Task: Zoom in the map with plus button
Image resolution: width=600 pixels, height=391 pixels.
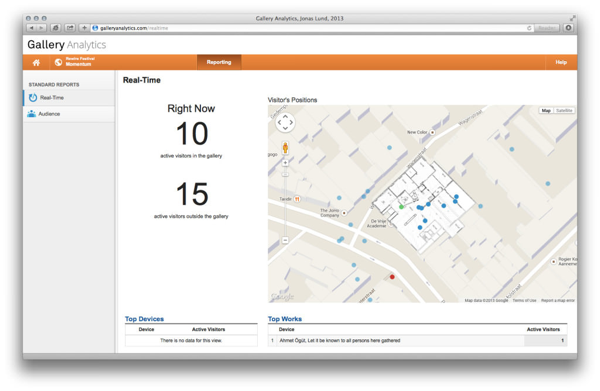Action: click(x=285, y=163)
